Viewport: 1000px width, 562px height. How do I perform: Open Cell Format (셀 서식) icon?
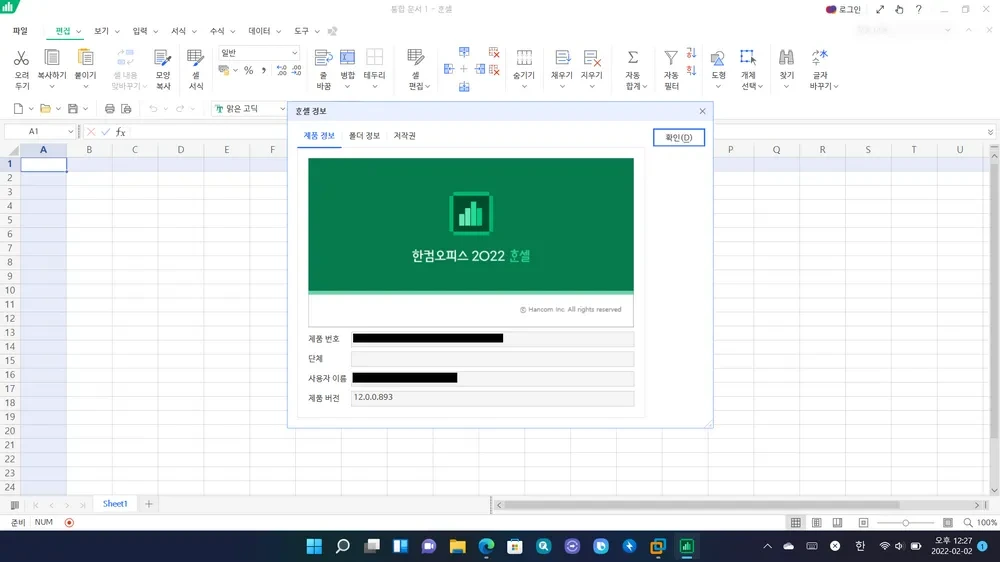click(195, 57)
